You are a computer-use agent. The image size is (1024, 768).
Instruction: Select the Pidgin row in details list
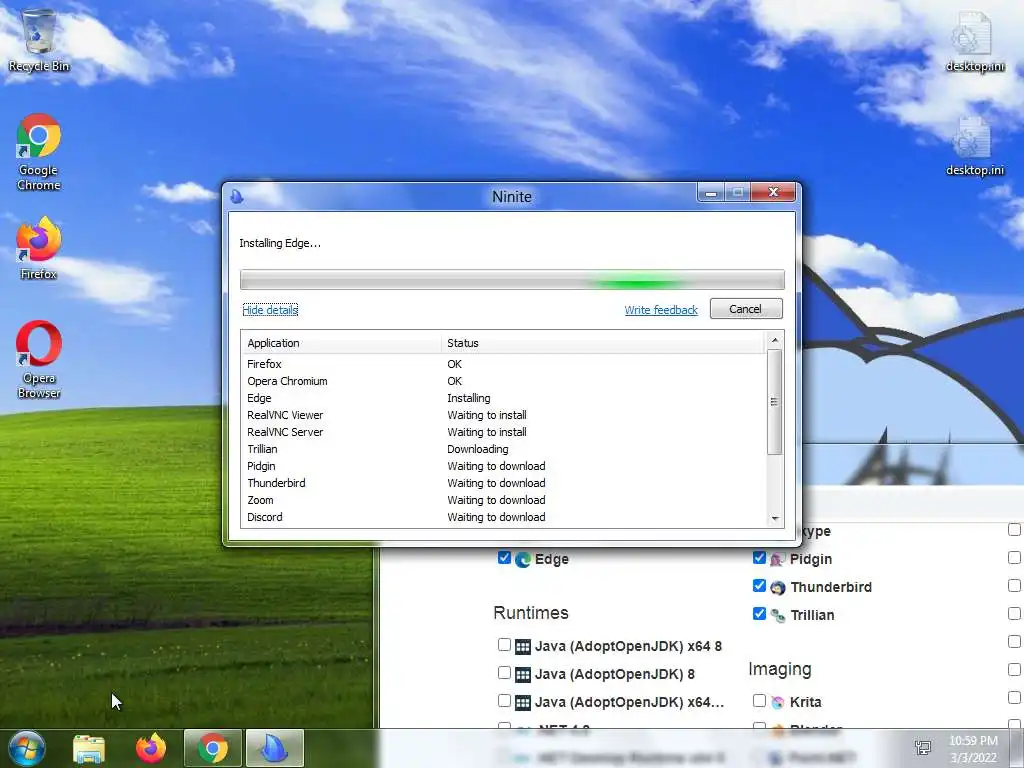pyautogui.click(x=503, y=466)
